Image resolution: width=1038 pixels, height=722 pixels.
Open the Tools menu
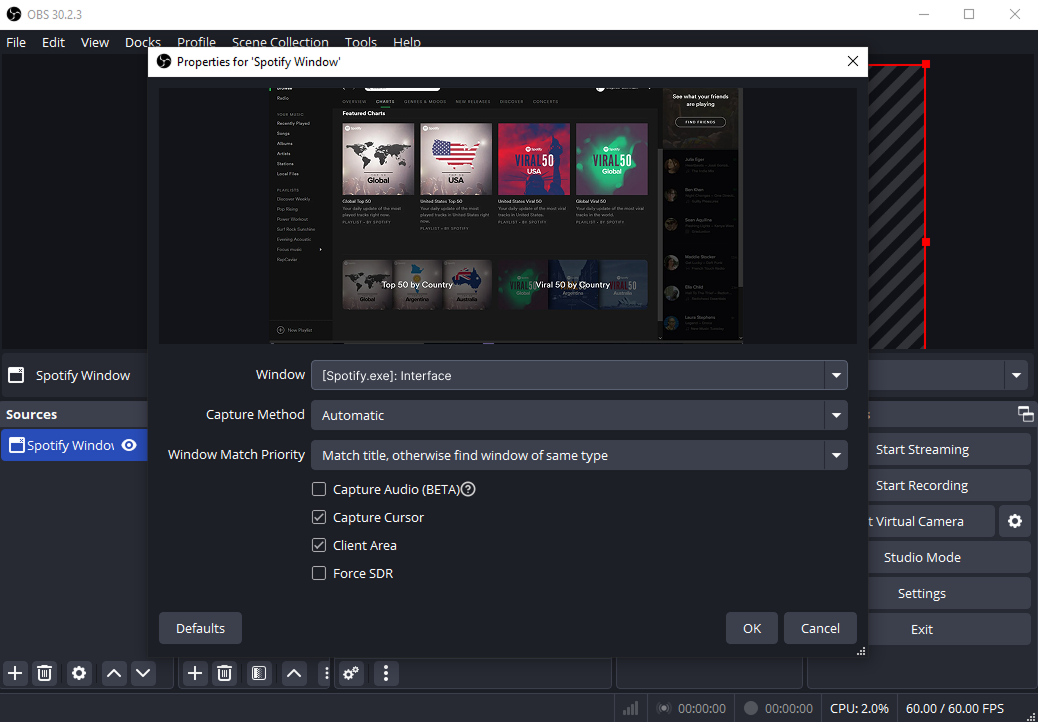[x=361, y=42]
